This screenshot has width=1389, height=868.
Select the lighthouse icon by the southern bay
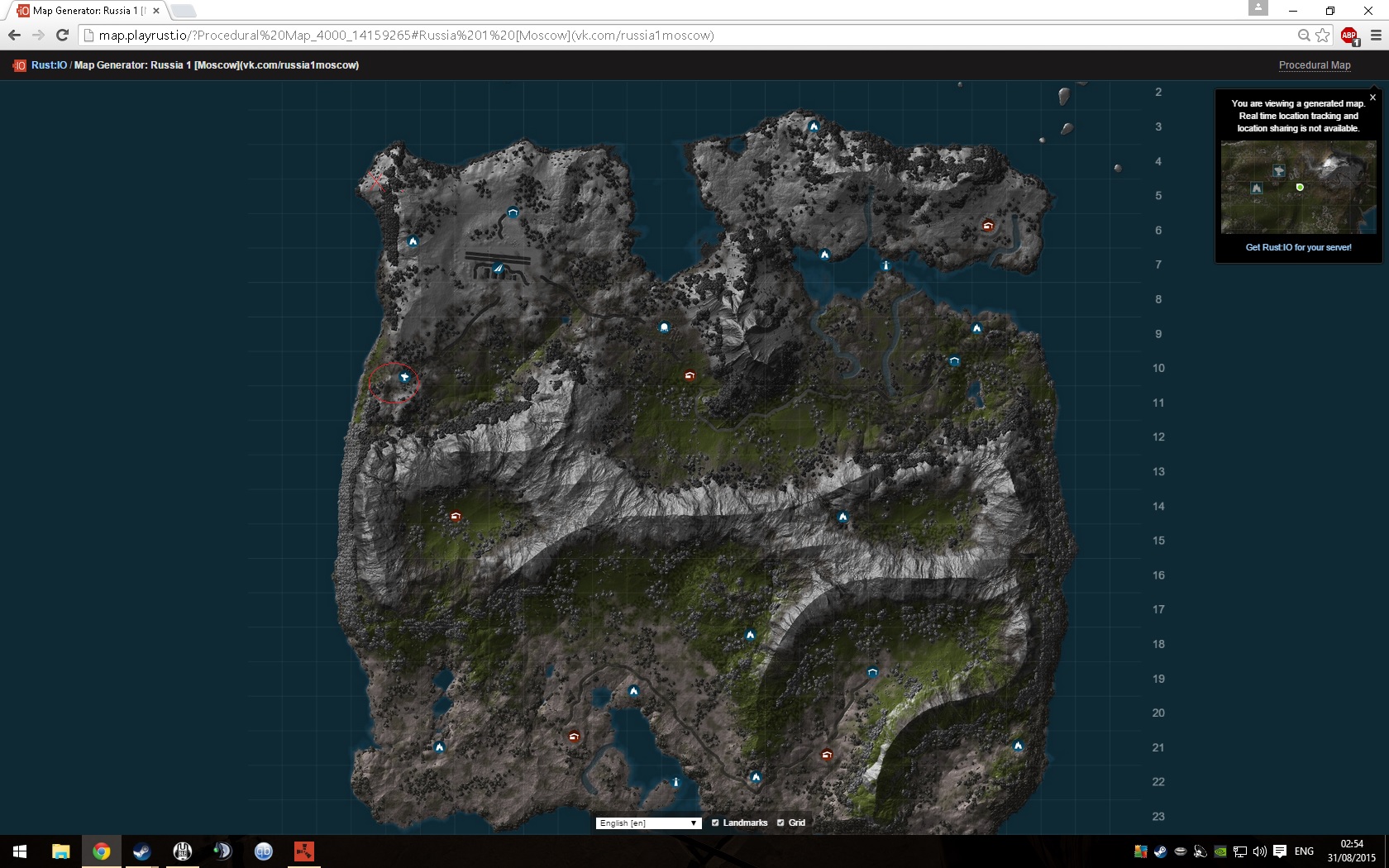click(675, 782)
